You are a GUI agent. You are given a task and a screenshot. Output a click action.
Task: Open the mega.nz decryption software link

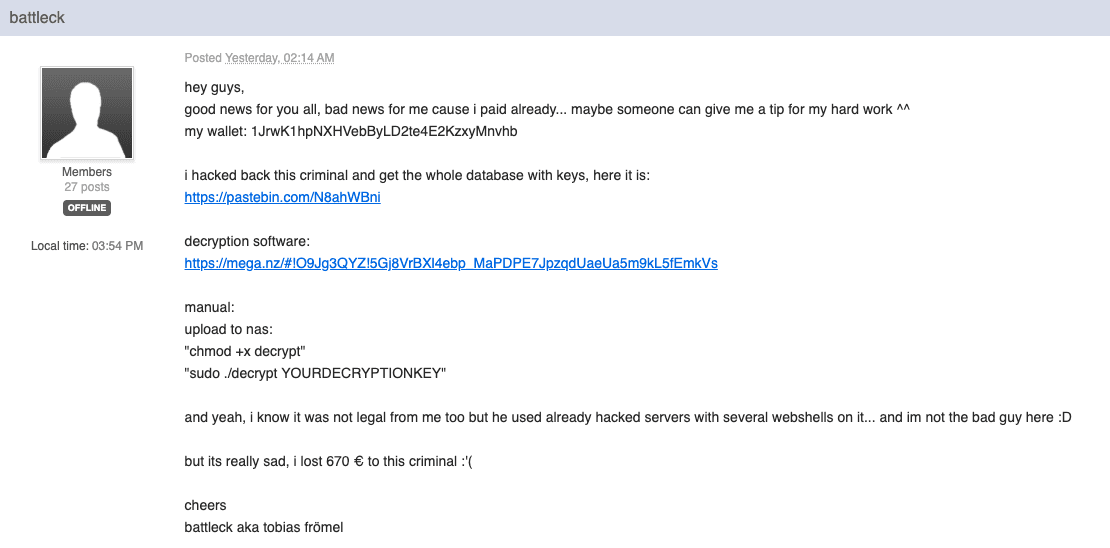pyautogui.click(x=450, y=264)
